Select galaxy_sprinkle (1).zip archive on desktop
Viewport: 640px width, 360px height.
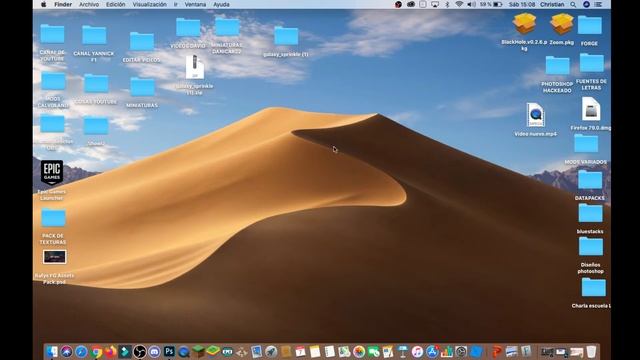(x=195, y=67)
